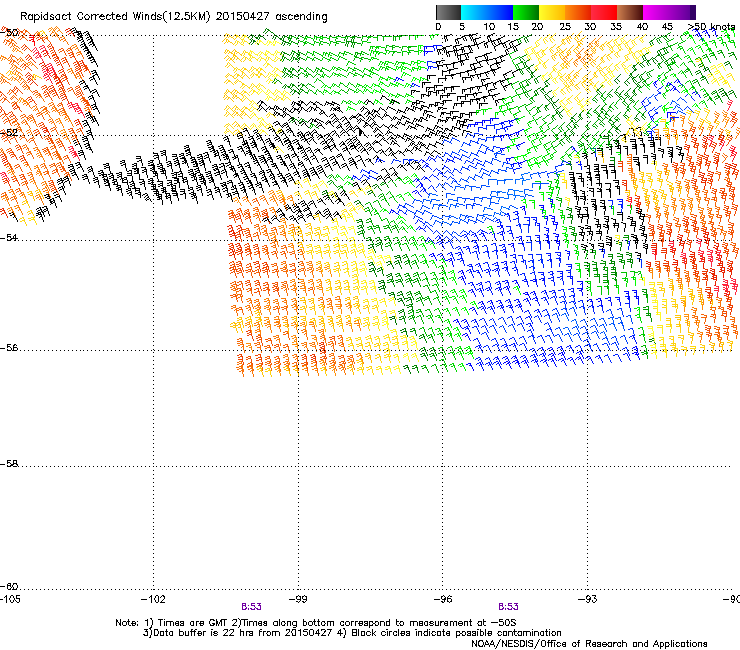
Task: Click the '-93' longitude axis label
Action: click(587, 599)
